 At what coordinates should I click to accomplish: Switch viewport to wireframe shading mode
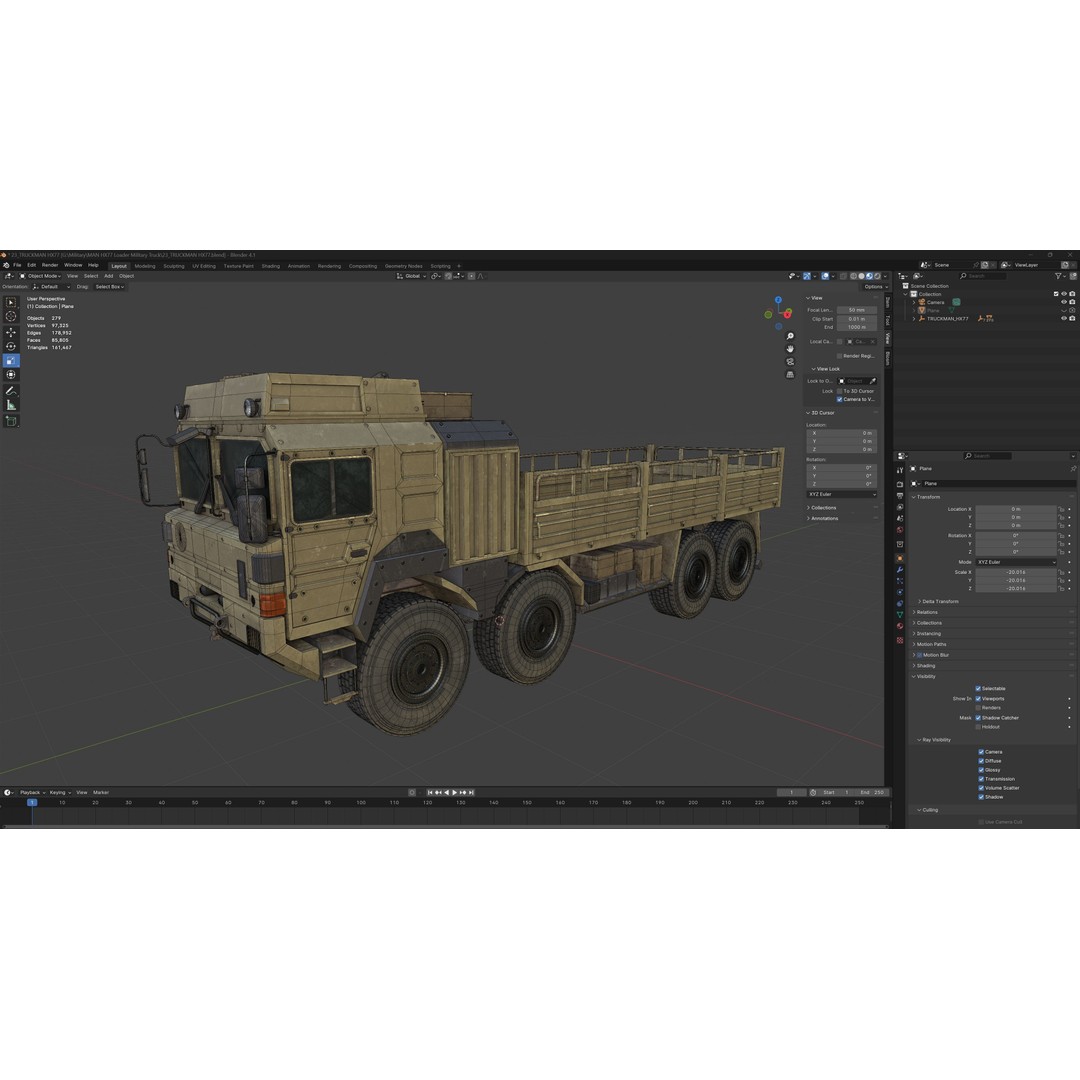click(853, 276)
